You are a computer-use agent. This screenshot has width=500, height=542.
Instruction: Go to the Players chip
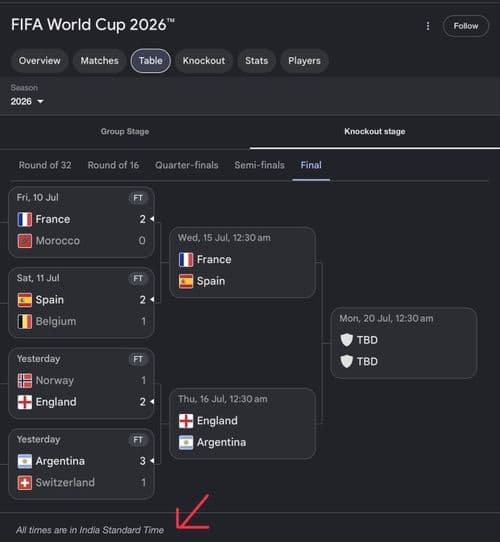304,61
